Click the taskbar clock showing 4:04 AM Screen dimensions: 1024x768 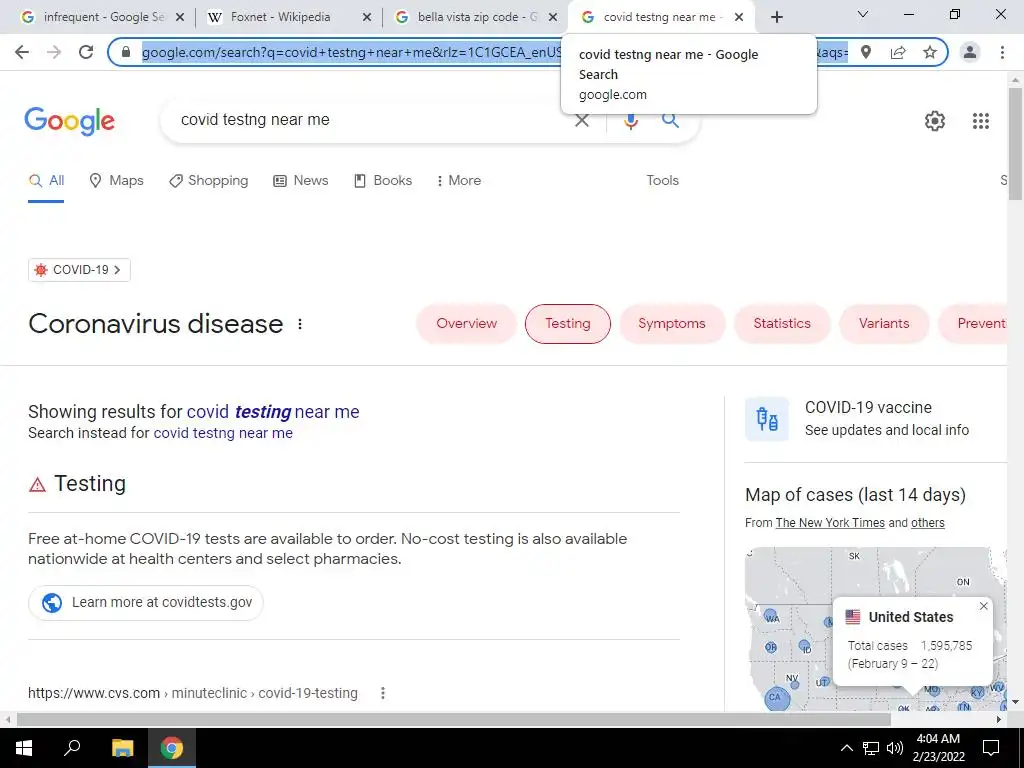pos(938,748)
